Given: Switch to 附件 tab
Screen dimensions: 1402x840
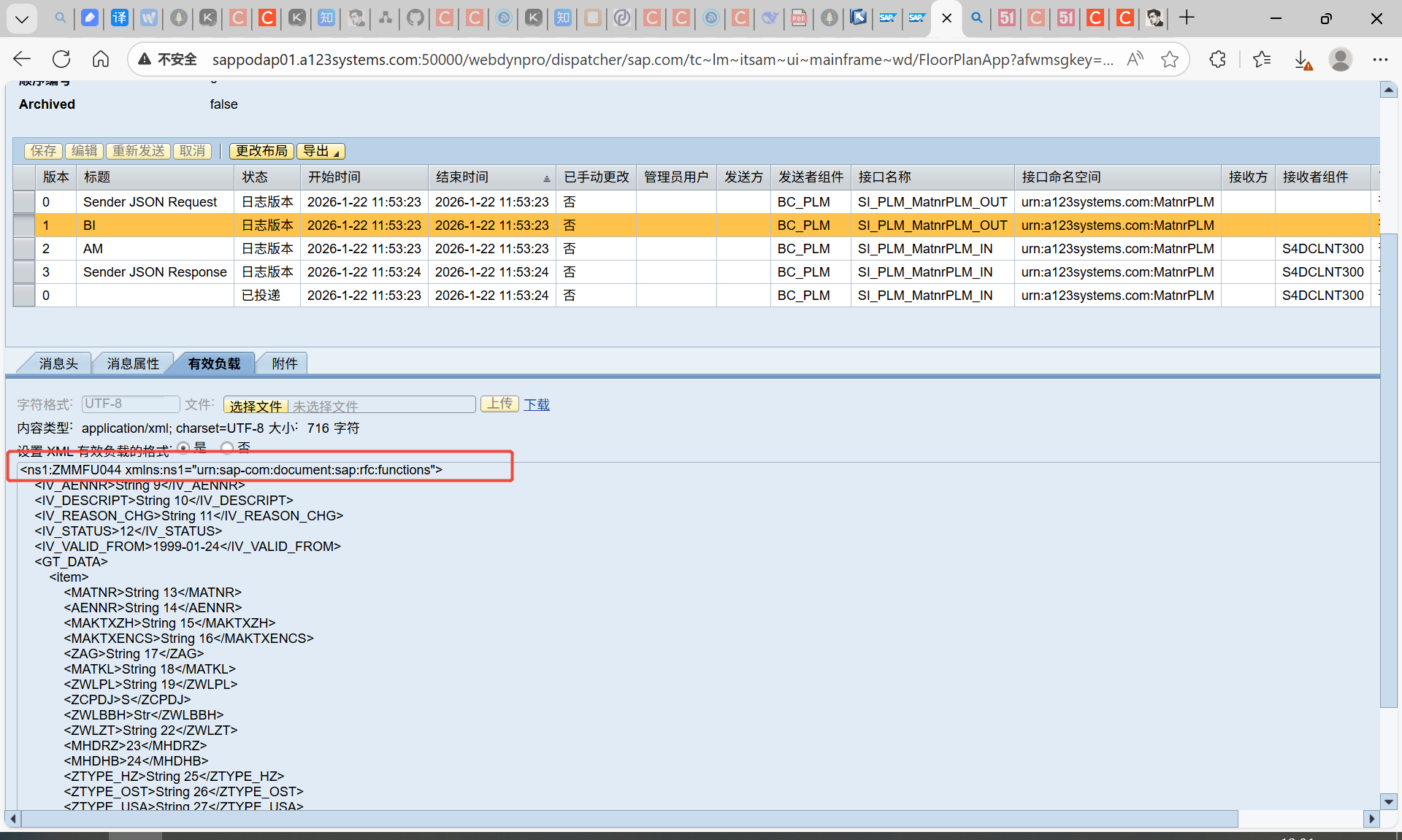Looking at the screenshot, I should [284, 363].
